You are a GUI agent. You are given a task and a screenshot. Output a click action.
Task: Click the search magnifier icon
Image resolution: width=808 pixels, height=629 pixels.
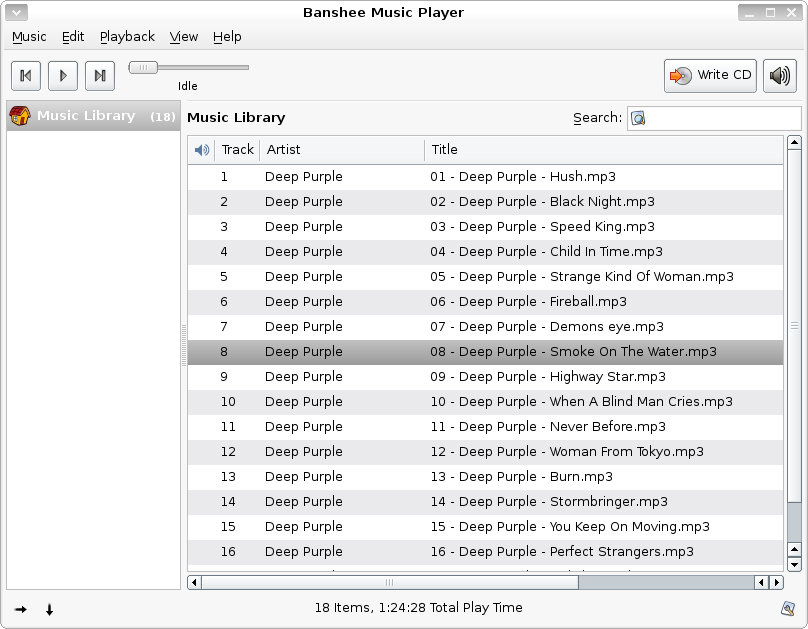[638, 118]
